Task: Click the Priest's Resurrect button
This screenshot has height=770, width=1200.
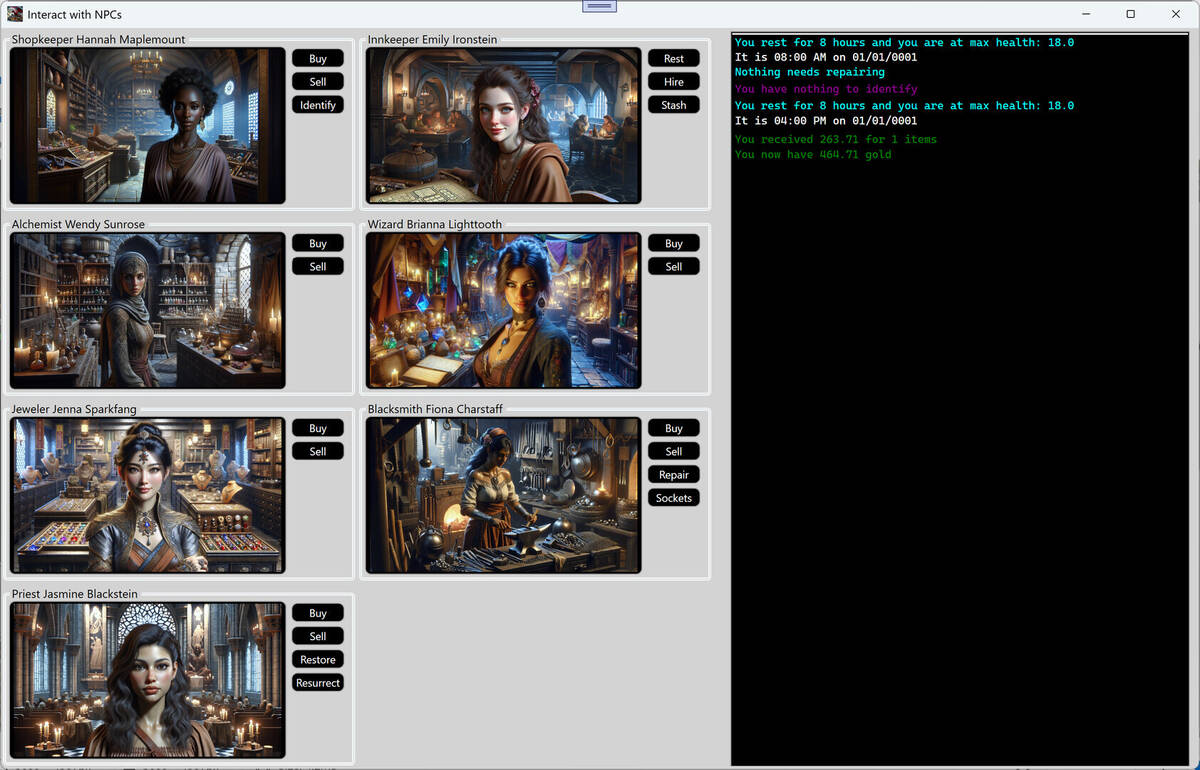Action: [318, 683]
